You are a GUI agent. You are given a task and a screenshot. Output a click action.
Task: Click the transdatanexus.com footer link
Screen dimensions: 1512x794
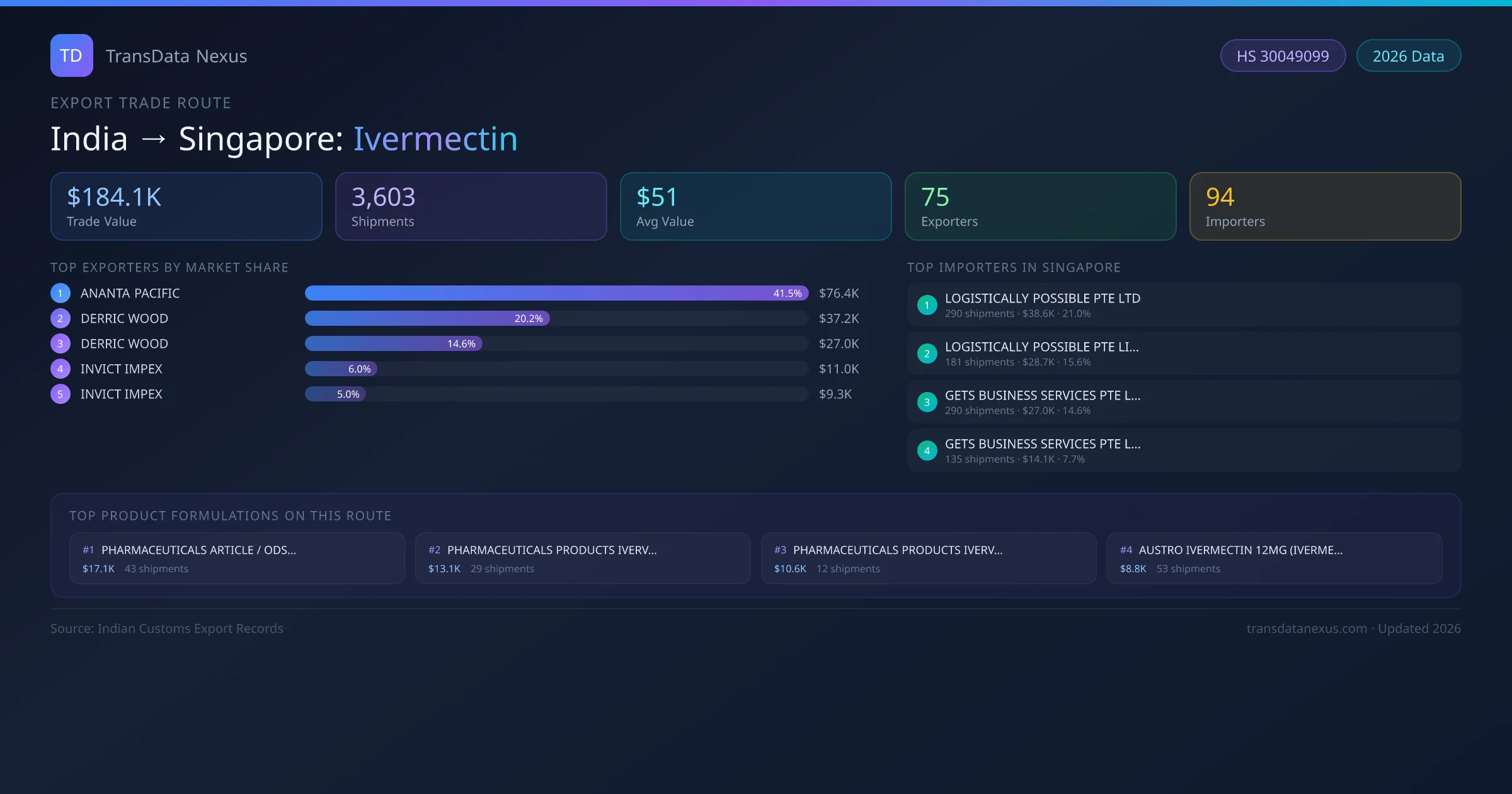click(x=1306, y=628)
